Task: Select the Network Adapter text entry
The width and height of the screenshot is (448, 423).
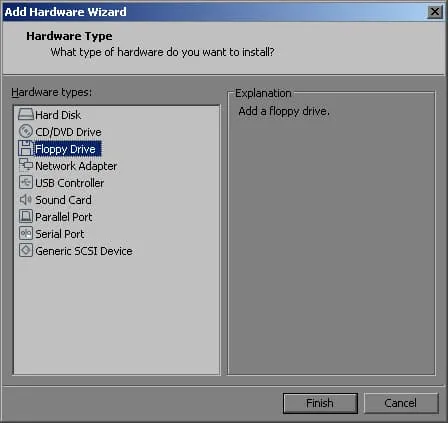Action: pyautogui.click(x=76, y=166)
